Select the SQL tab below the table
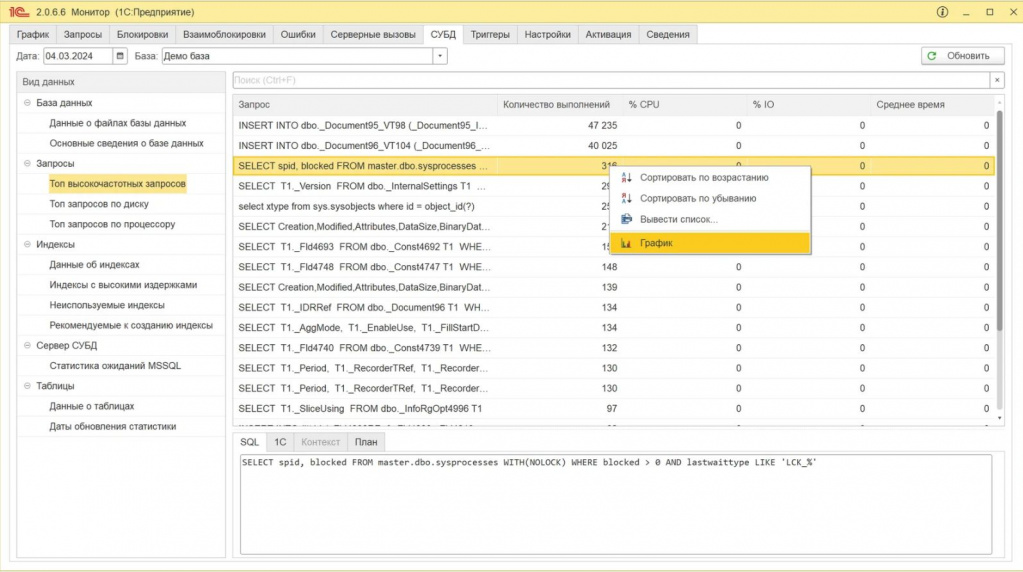Screen dimensions: 1023x572 [x=250, y=442]
